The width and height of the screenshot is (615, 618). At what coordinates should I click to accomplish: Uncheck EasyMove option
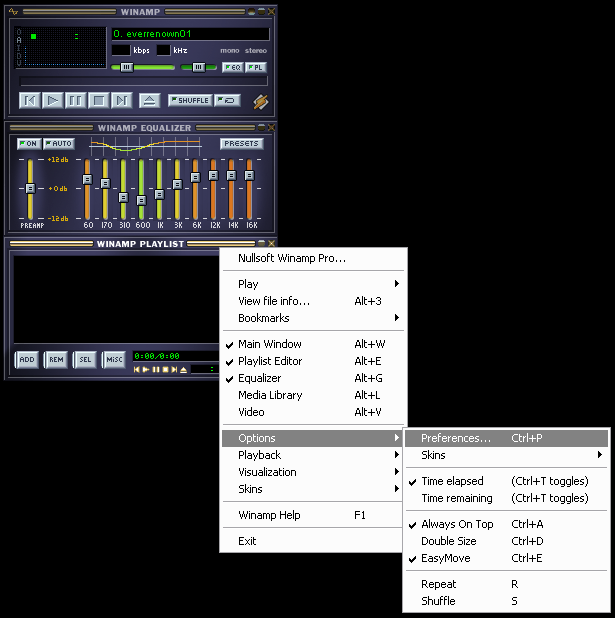(x=507, y=558)
